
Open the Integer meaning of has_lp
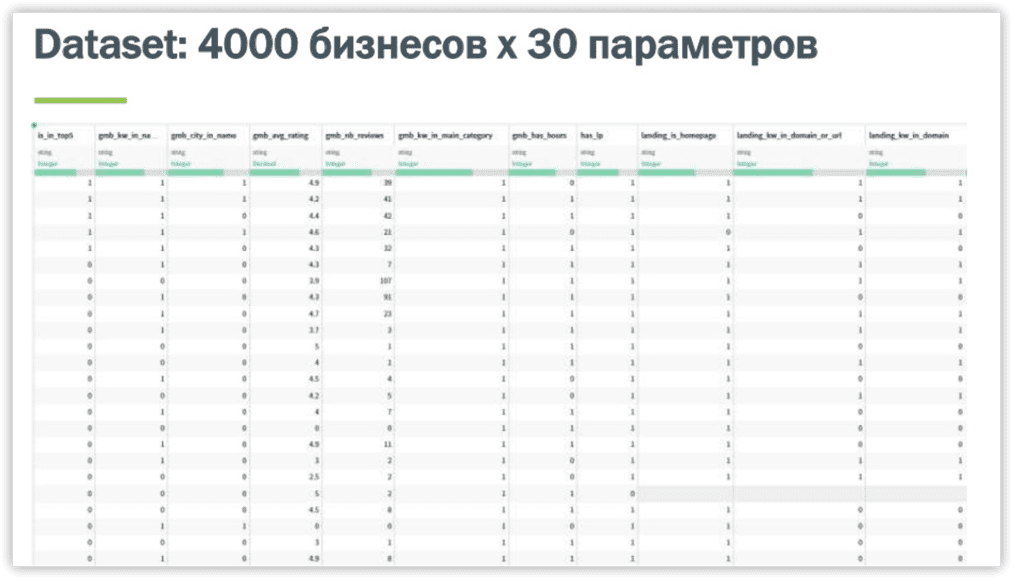tap(590, 163)
